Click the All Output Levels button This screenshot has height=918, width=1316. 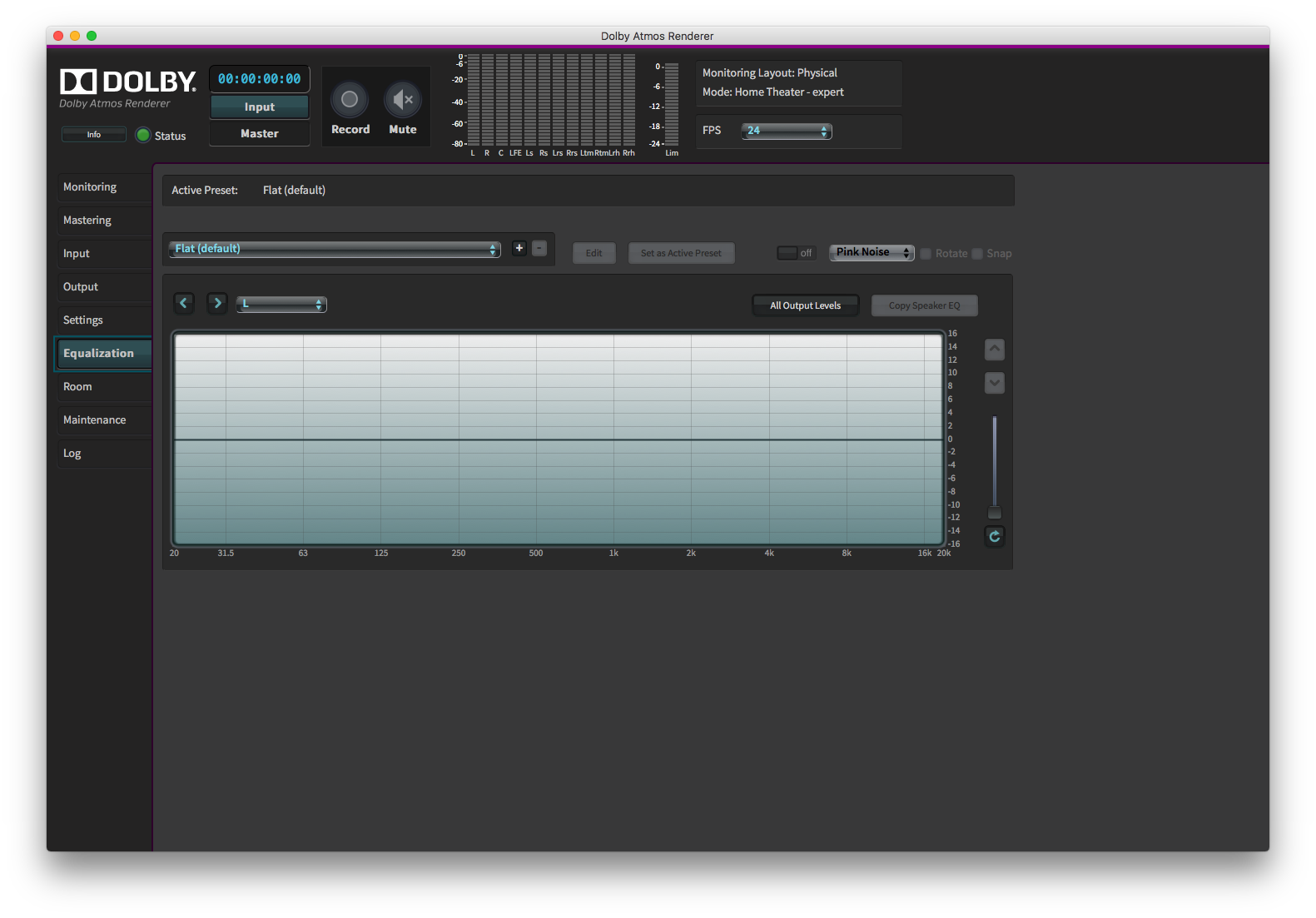805,305
